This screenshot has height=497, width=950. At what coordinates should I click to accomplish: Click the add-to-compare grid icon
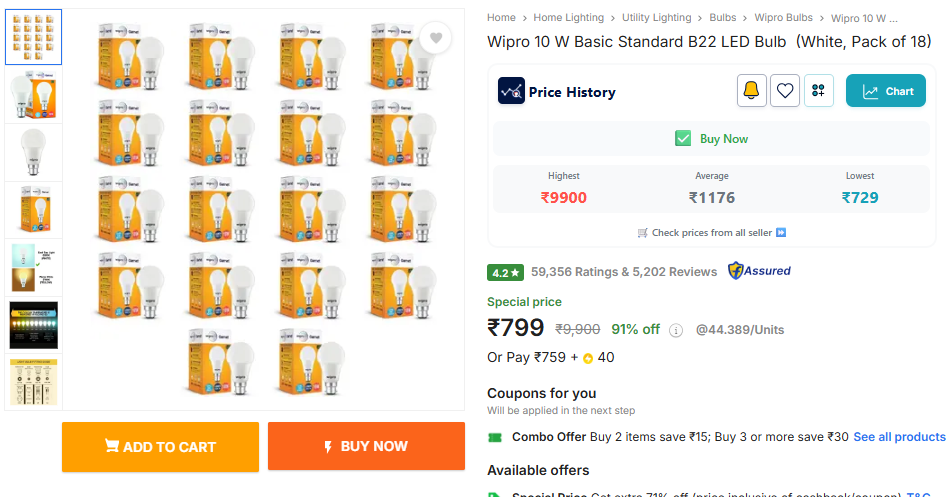tap(819, 91)
